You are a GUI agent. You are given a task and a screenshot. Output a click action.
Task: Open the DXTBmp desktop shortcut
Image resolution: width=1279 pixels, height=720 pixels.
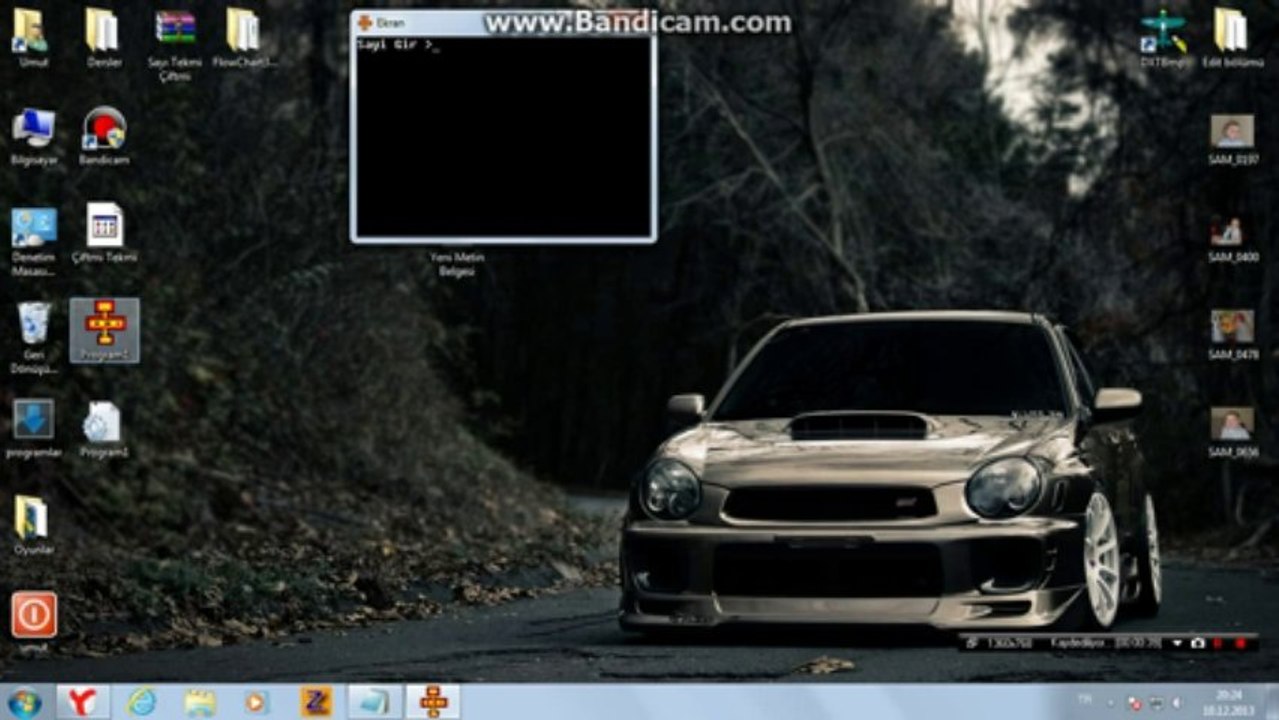[x=1165, y=38]
